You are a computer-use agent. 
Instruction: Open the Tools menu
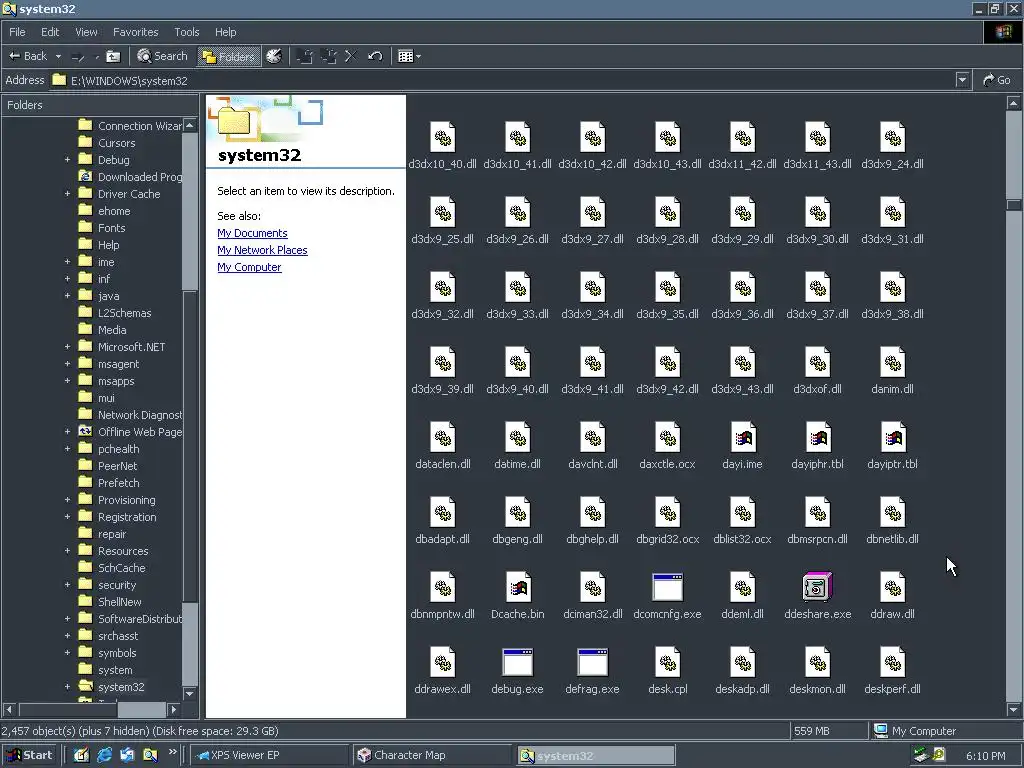click(186, 32)
